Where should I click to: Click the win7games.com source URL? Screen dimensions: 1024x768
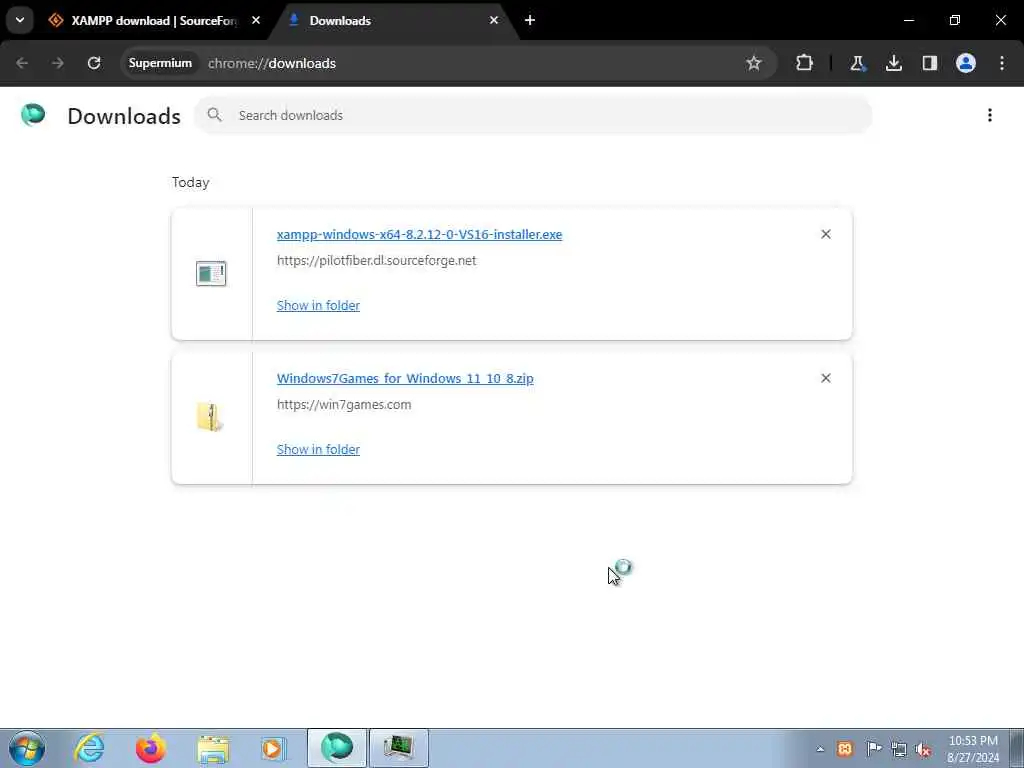pos(344,404)
